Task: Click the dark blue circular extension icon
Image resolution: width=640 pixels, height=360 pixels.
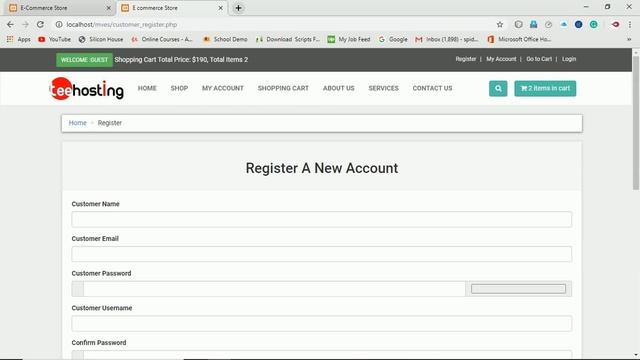Action: (578, 24)
